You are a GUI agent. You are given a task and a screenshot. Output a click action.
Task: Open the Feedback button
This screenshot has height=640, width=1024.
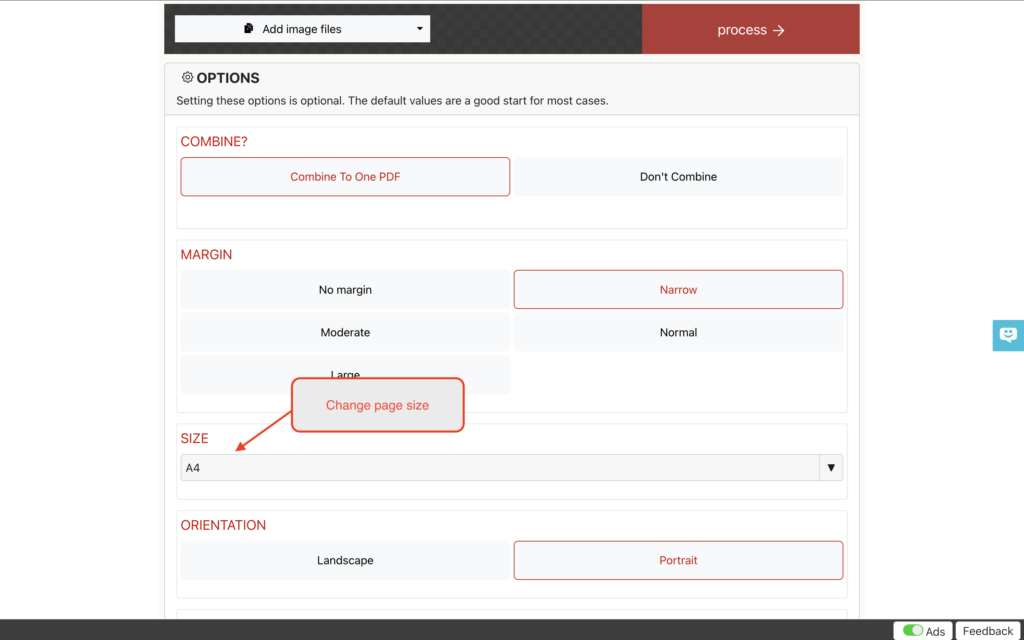987,631
